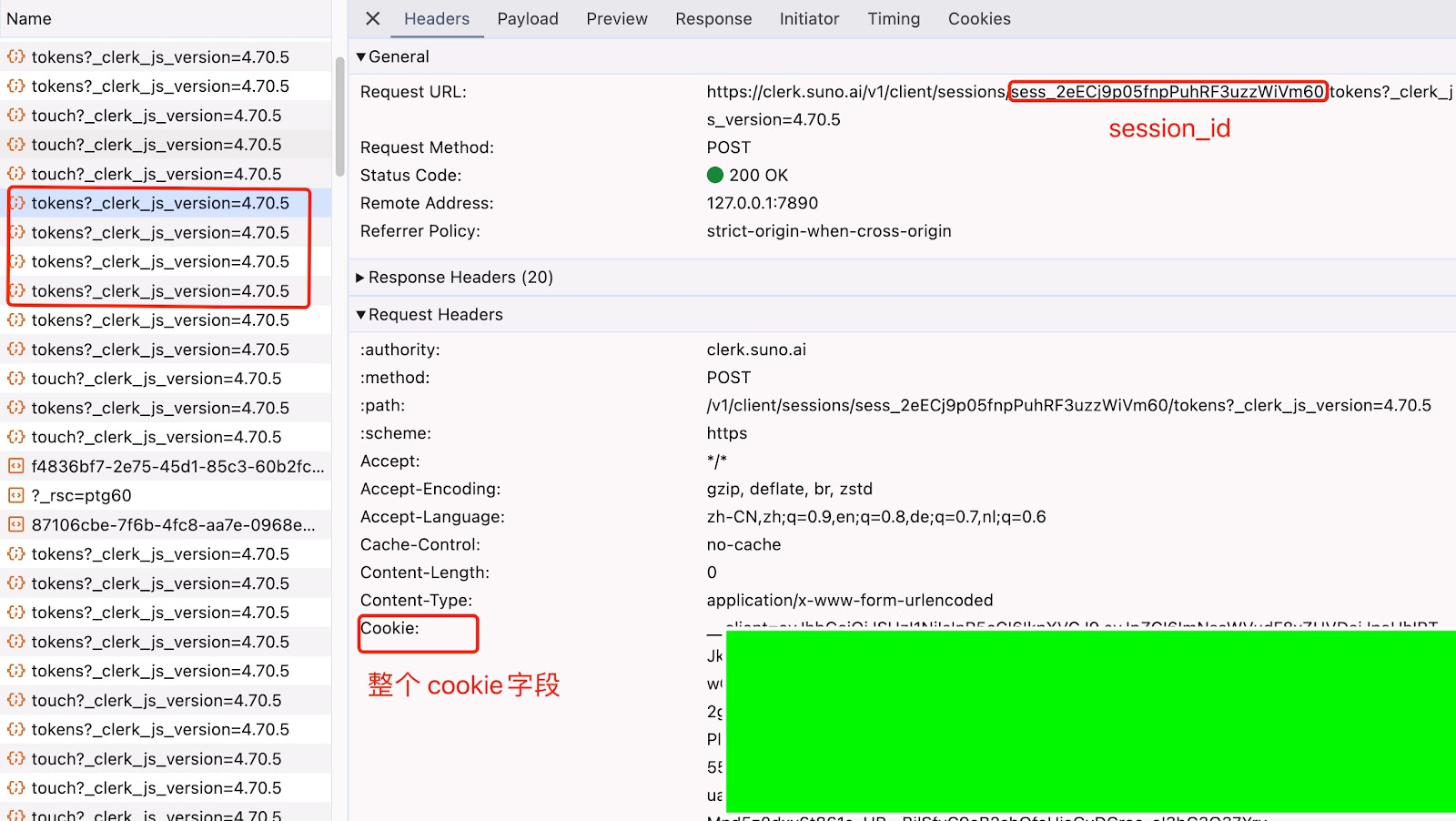Viewport: 1456px width, 821px height.
Task: Show the Response tab
Action: (x=713, y=18)
